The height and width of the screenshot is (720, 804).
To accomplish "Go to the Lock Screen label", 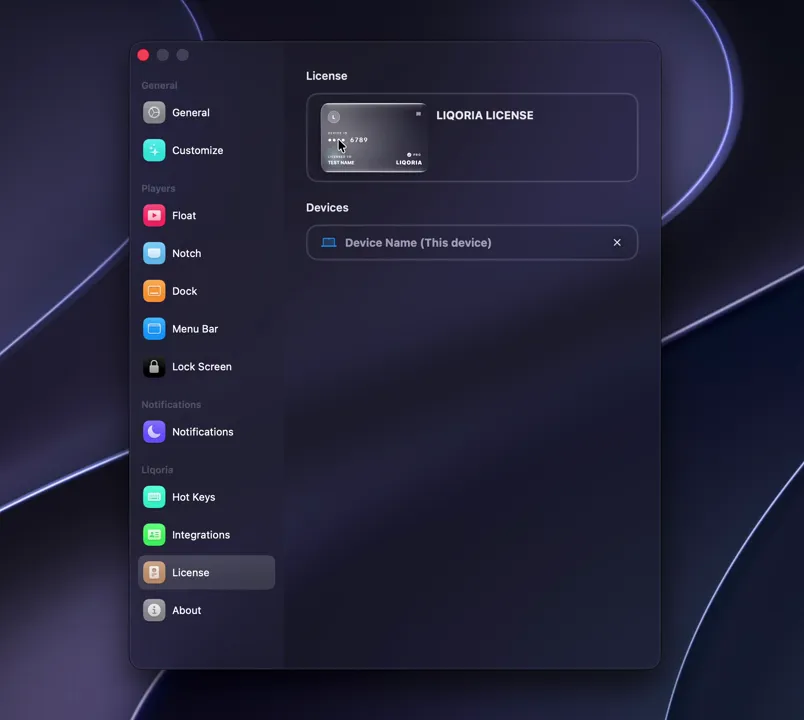I will (x=202, y=367).
